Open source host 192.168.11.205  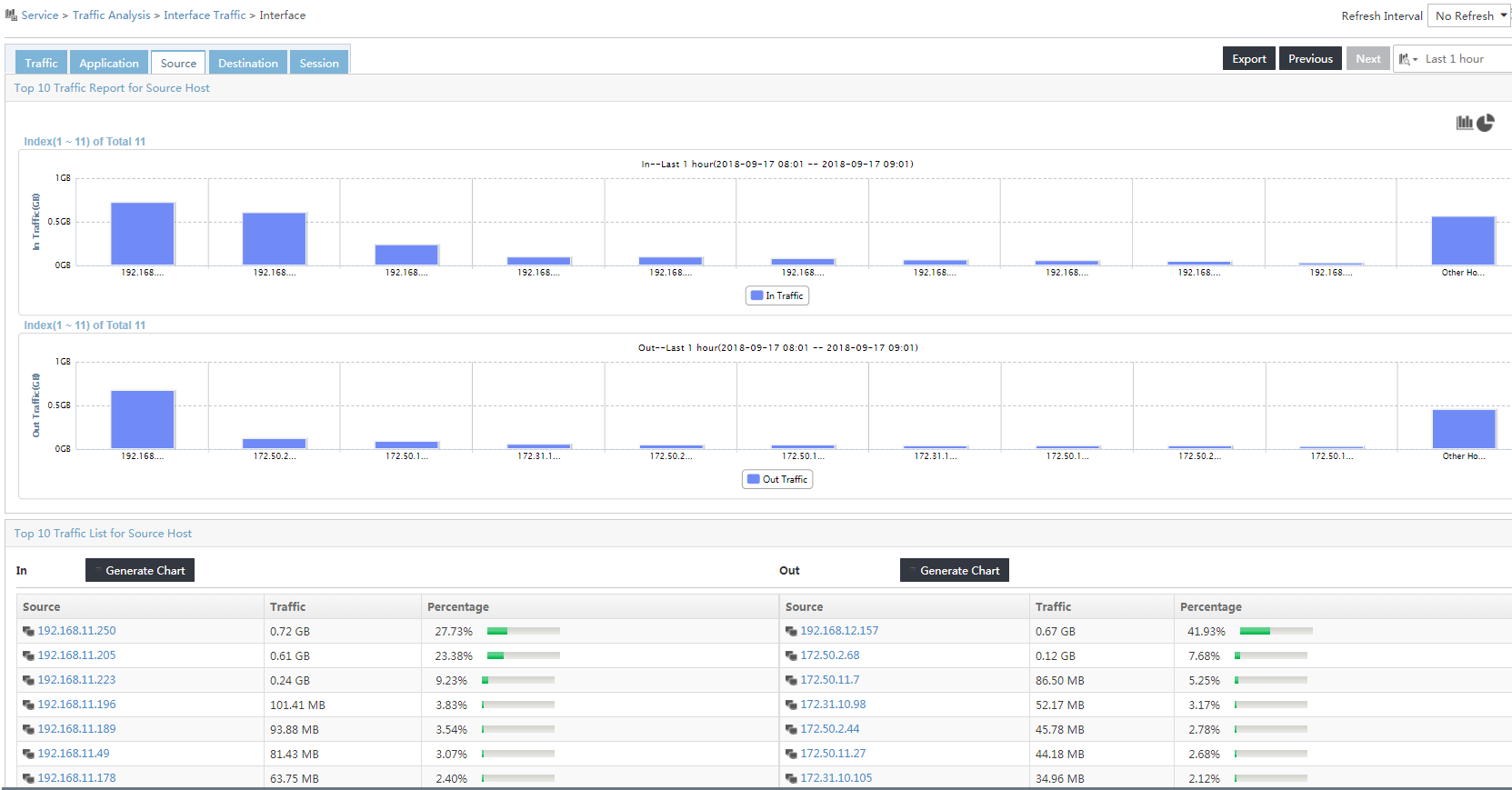[x=76, y=655]
